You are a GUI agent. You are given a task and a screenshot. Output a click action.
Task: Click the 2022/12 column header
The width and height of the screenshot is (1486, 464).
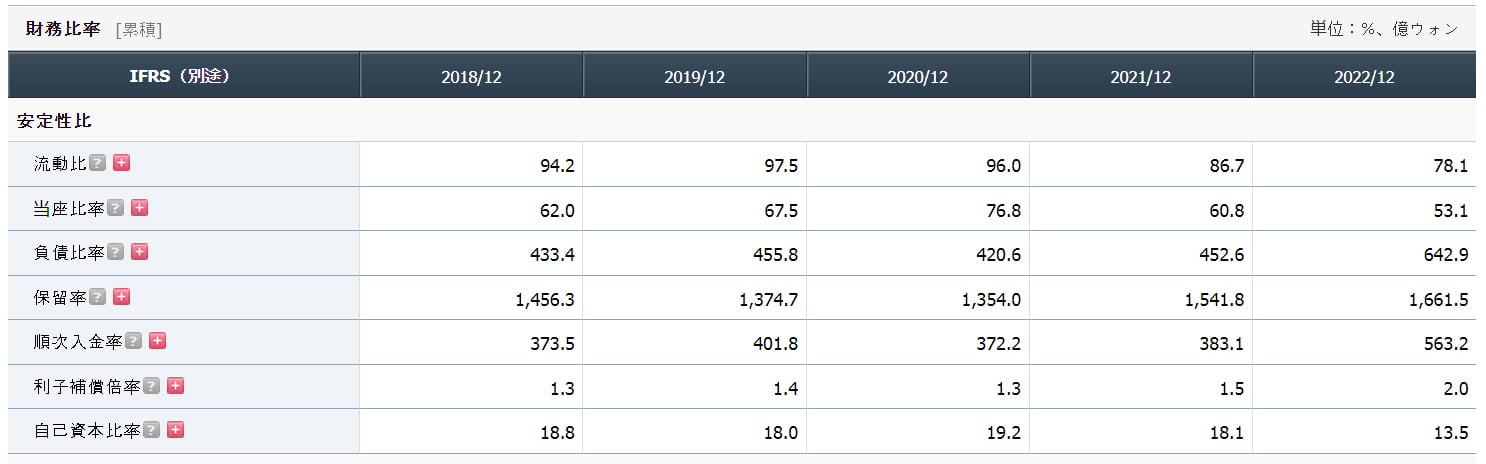tap(1364, 76)
